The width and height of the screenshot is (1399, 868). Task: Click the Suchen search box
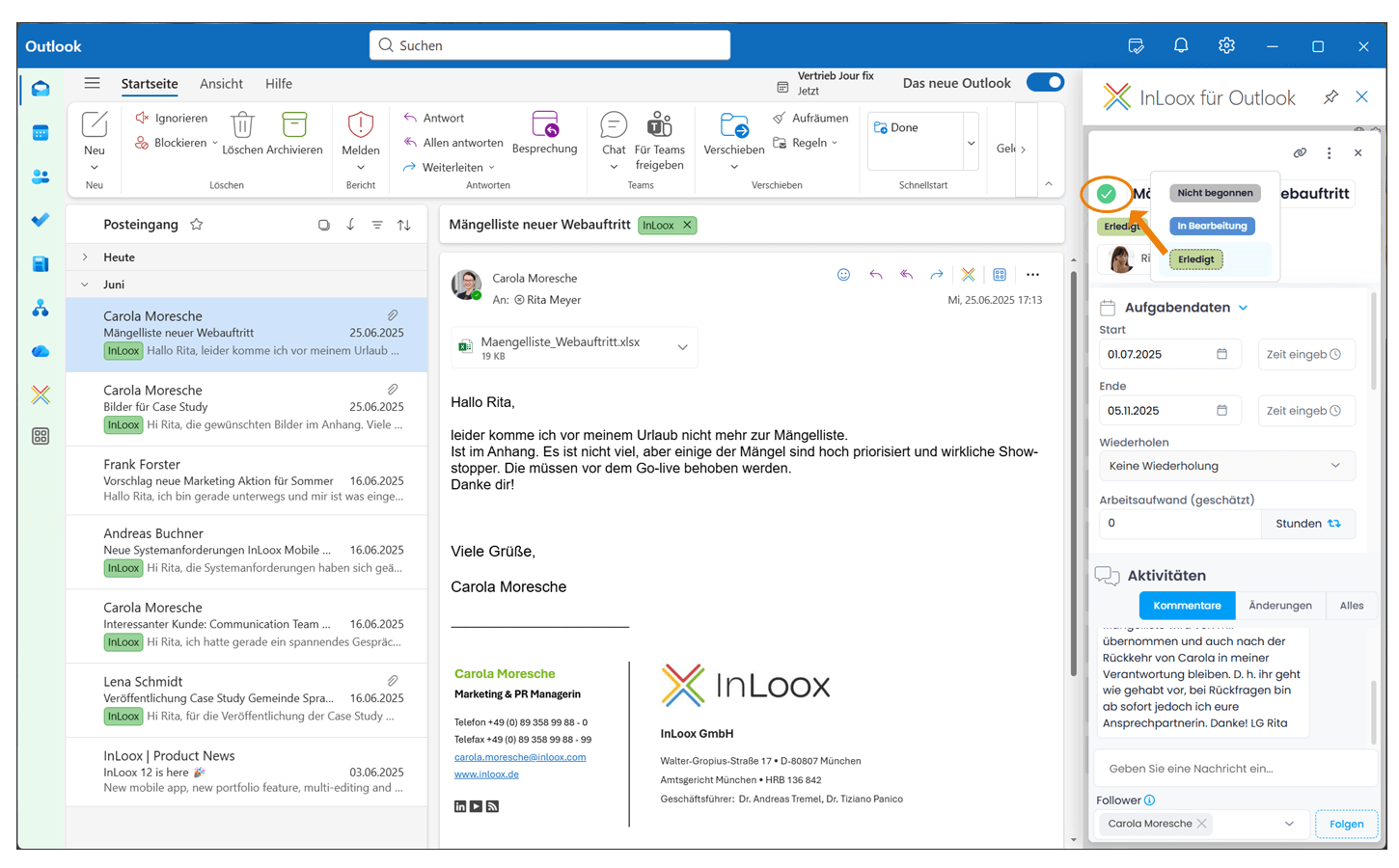click(x=550, y=45)
